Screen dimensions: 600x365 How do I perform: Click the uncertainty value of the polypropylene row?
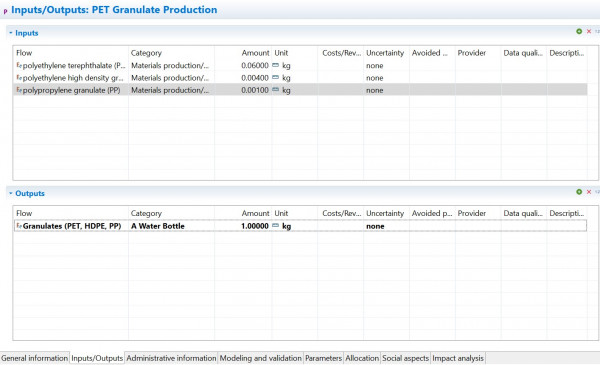(375, 90)
